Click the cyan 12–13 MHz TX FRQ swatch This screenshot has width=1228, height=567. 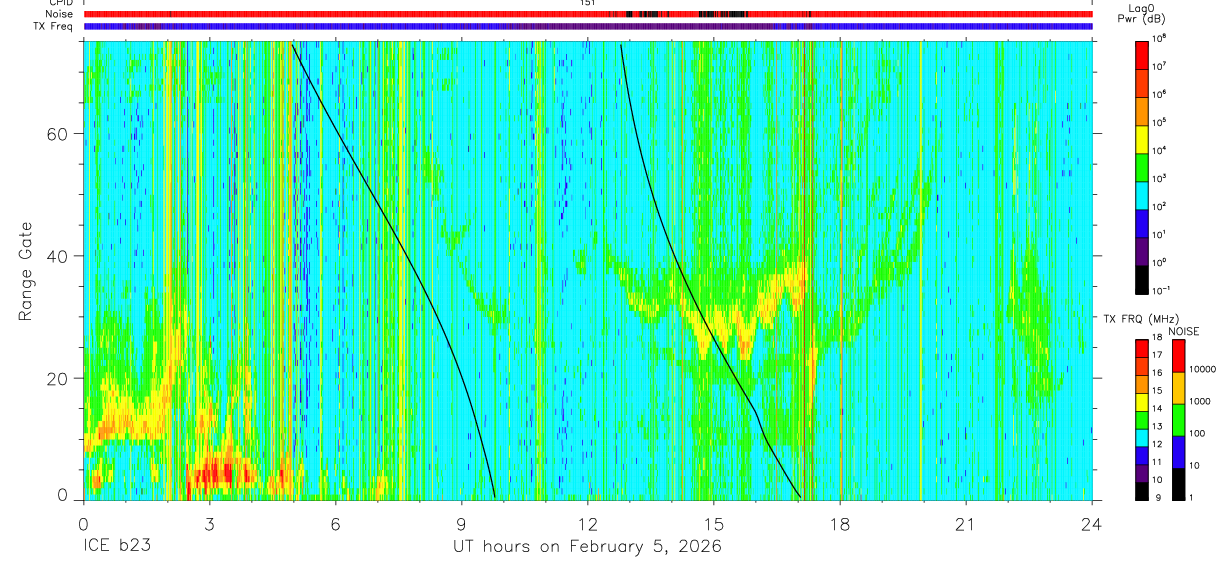point(1142,437)
